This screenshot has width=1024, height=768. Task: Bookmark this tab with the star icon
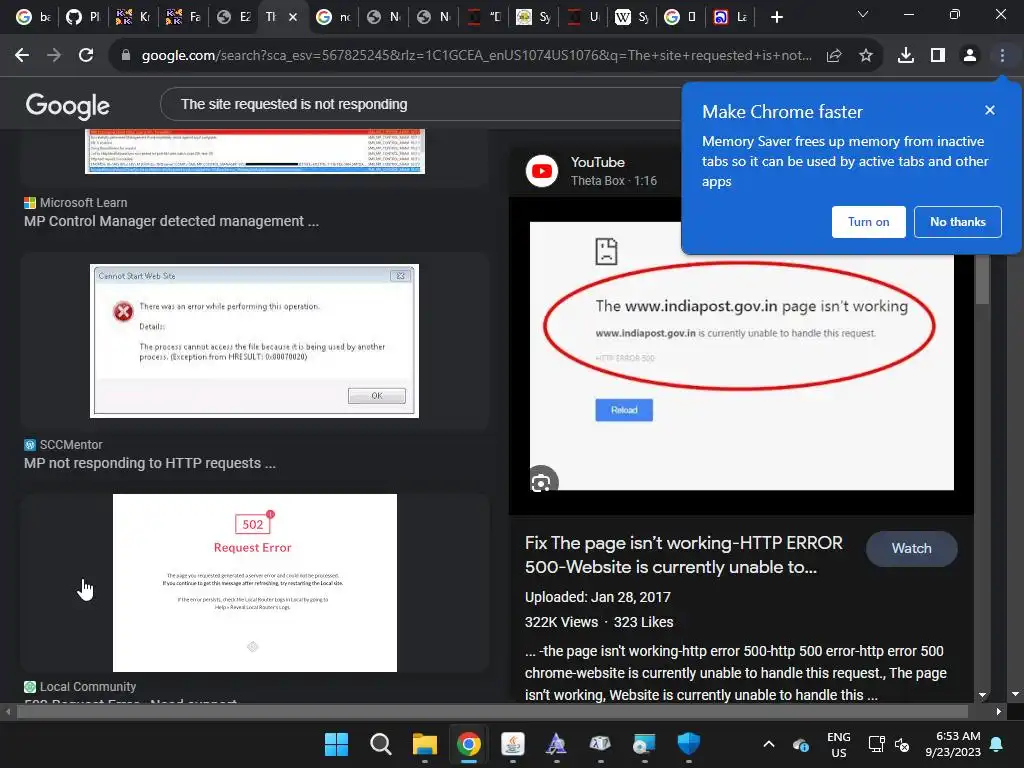pos(866,56)
